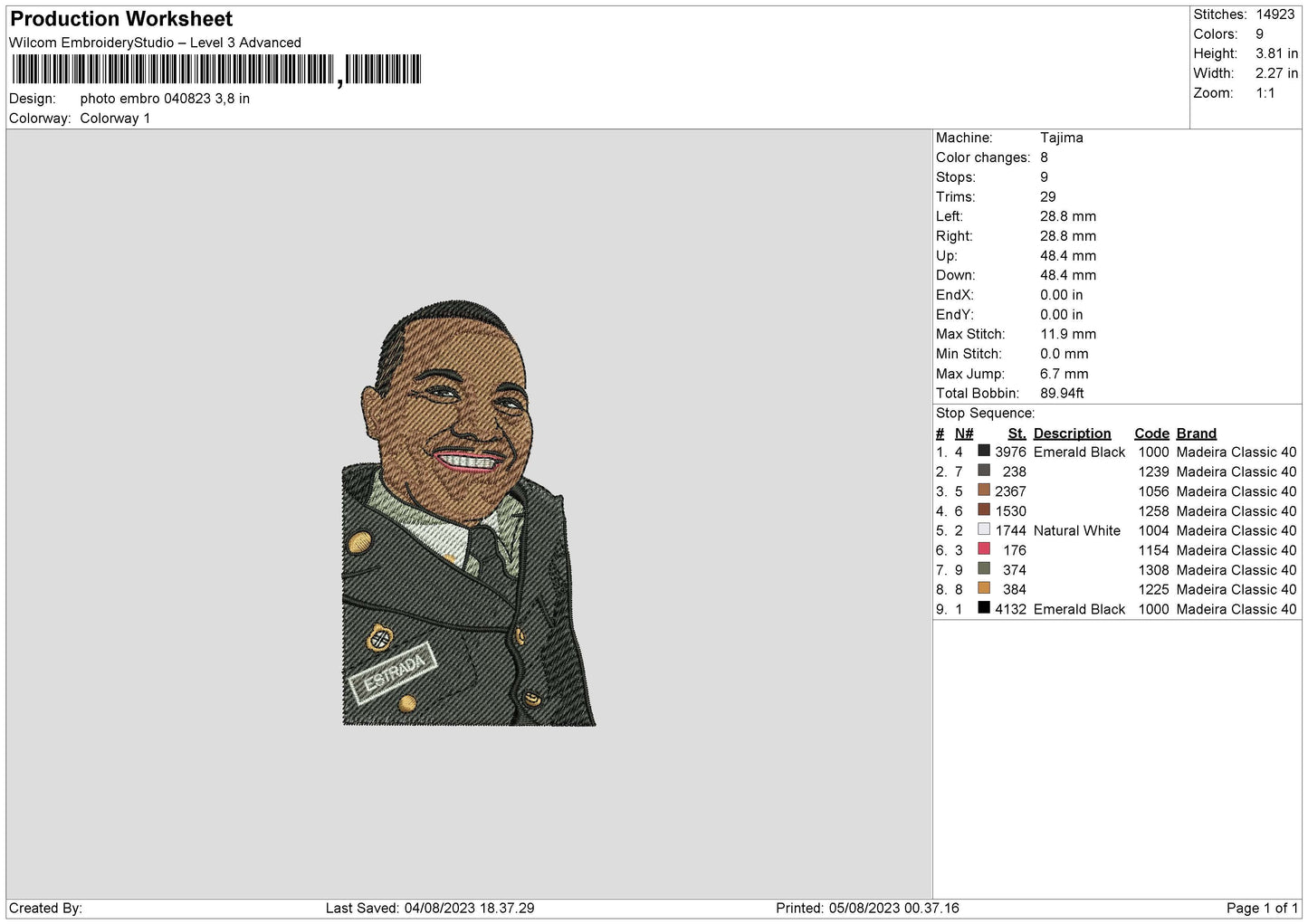Screen dimensions: 1308x924
Task: Click thread code '1258' in stop 4
Action: pyautogui.click(x=1154, y=512)
